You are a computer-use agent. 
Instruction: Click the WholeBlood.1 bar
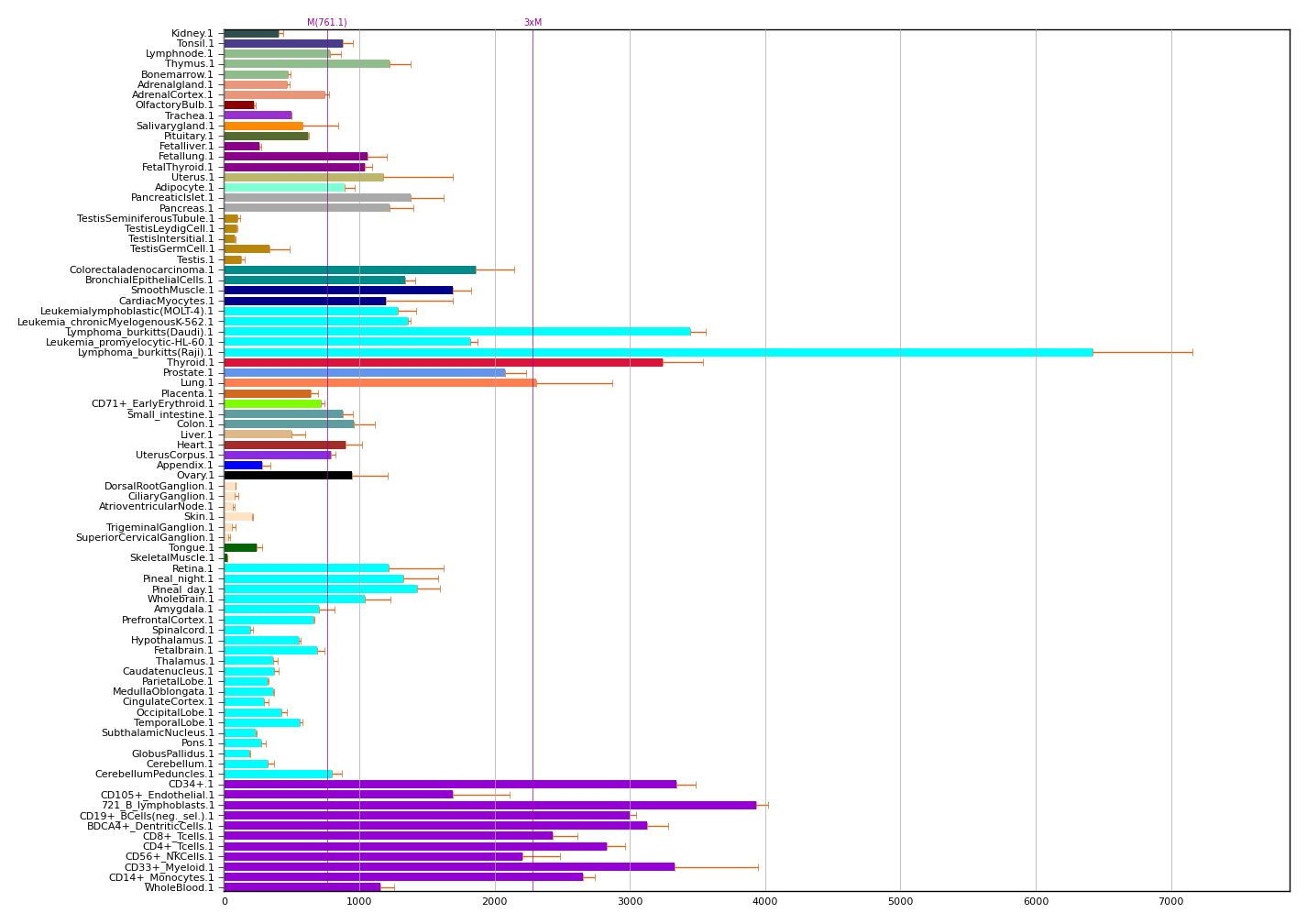point(302,886)
